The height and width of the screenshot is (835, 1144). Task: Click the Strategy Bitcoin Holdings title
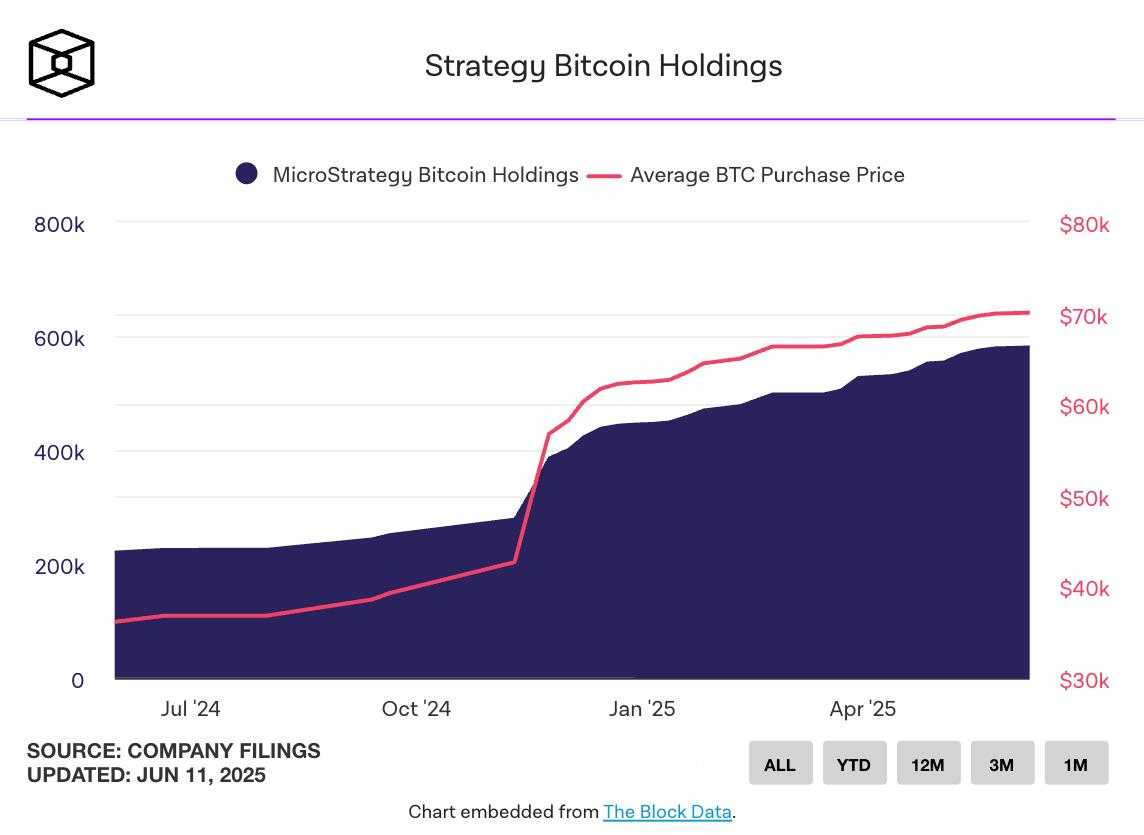603,66
